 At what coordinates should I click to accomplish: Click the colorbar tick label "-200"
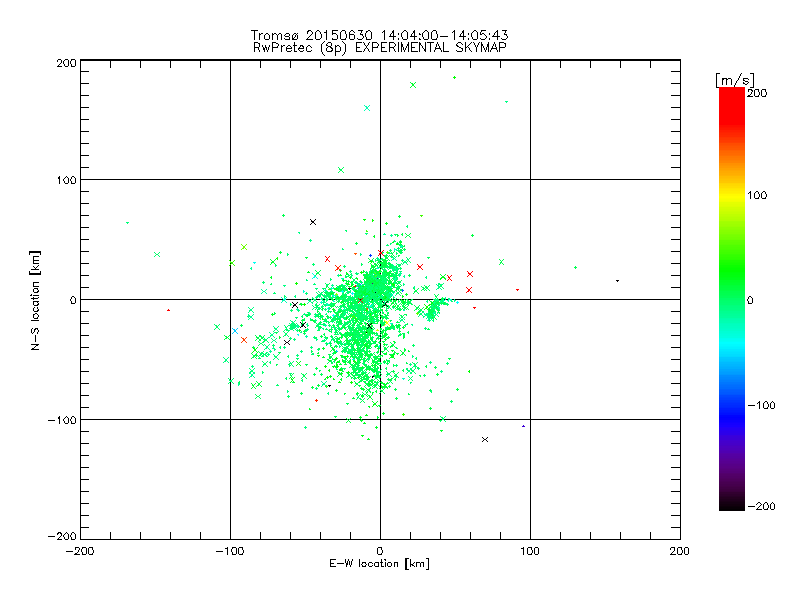pos(761,506)
